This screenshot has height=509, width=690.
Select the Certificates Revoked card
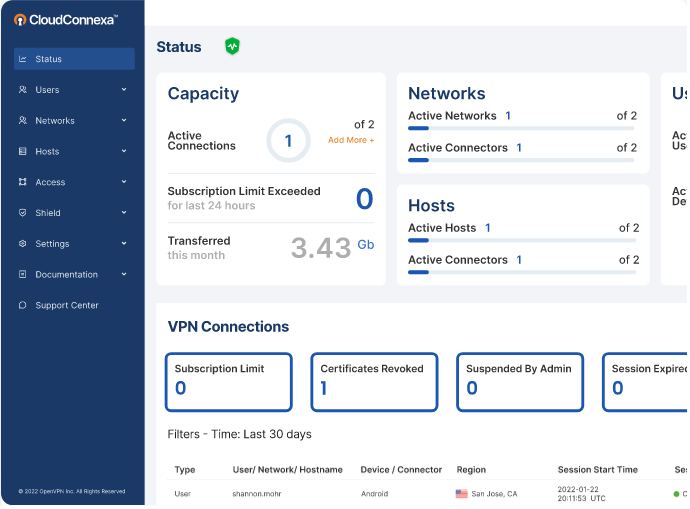coord(374,382)
